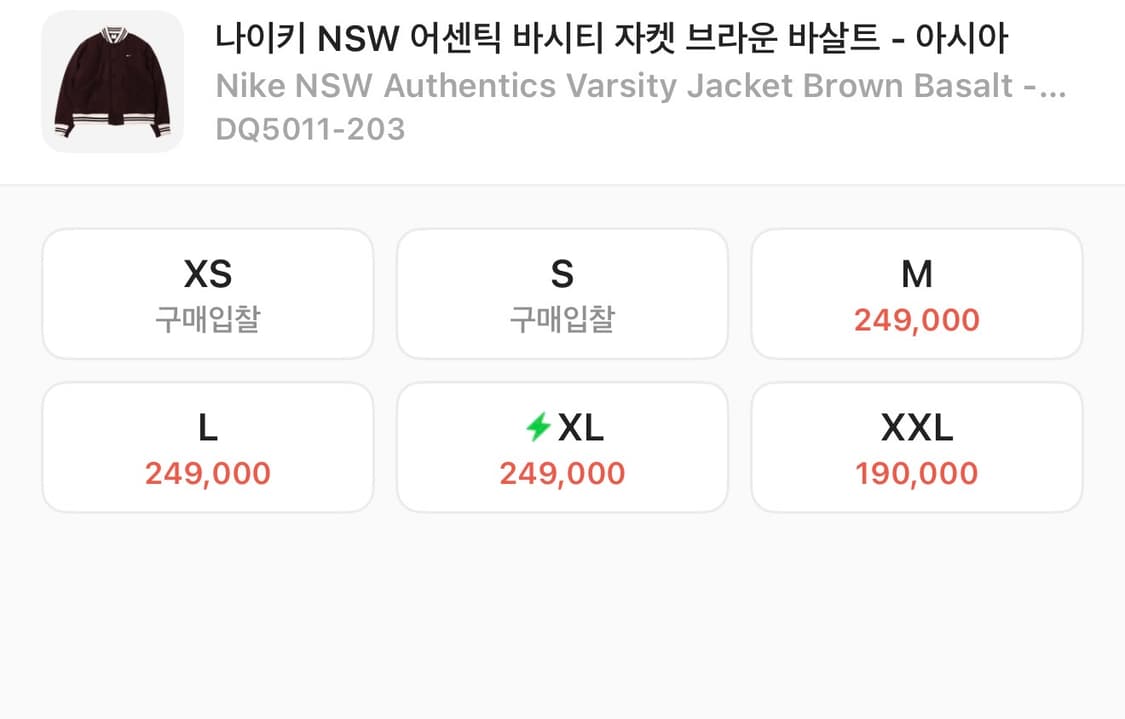
Task: Pick size XXL priced 190,000
Action: (916, 446)
